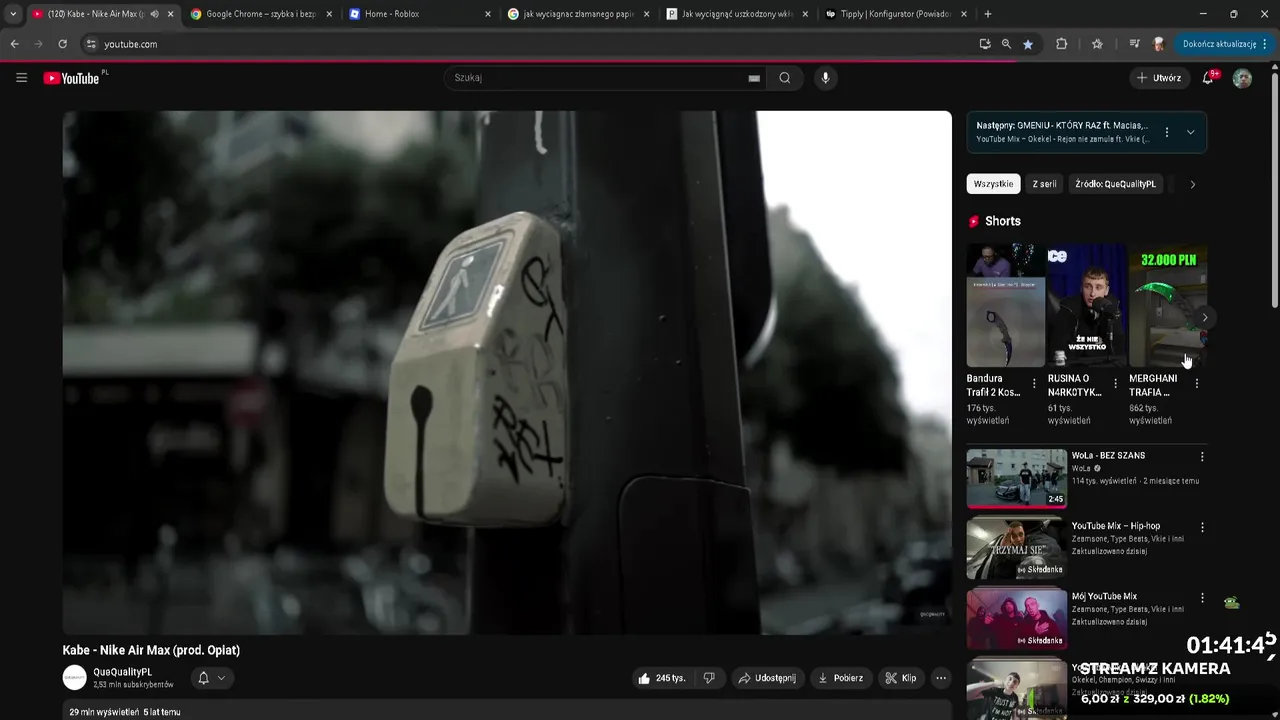
Task: Start voice search with microphone icon
Action: [x=825, y=78]
